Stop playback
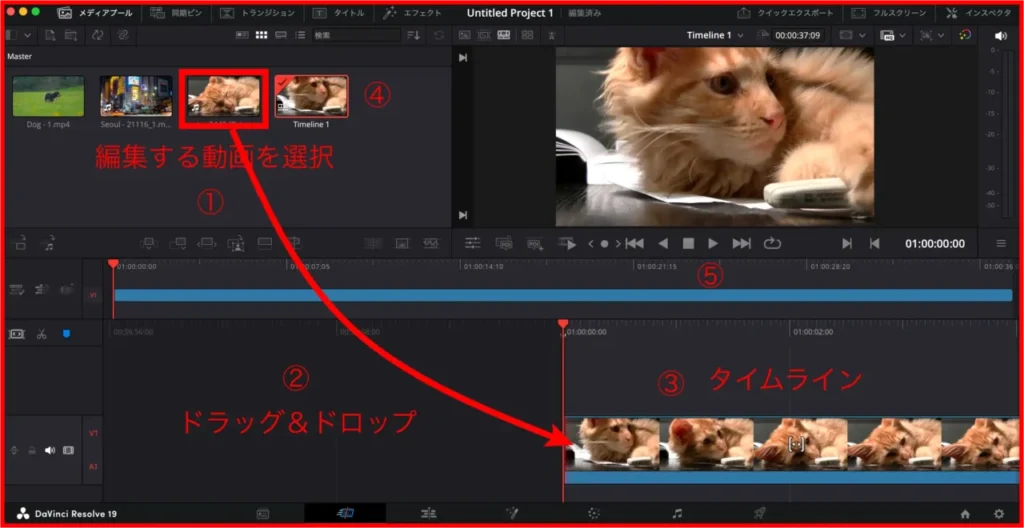 coord(688,244)
